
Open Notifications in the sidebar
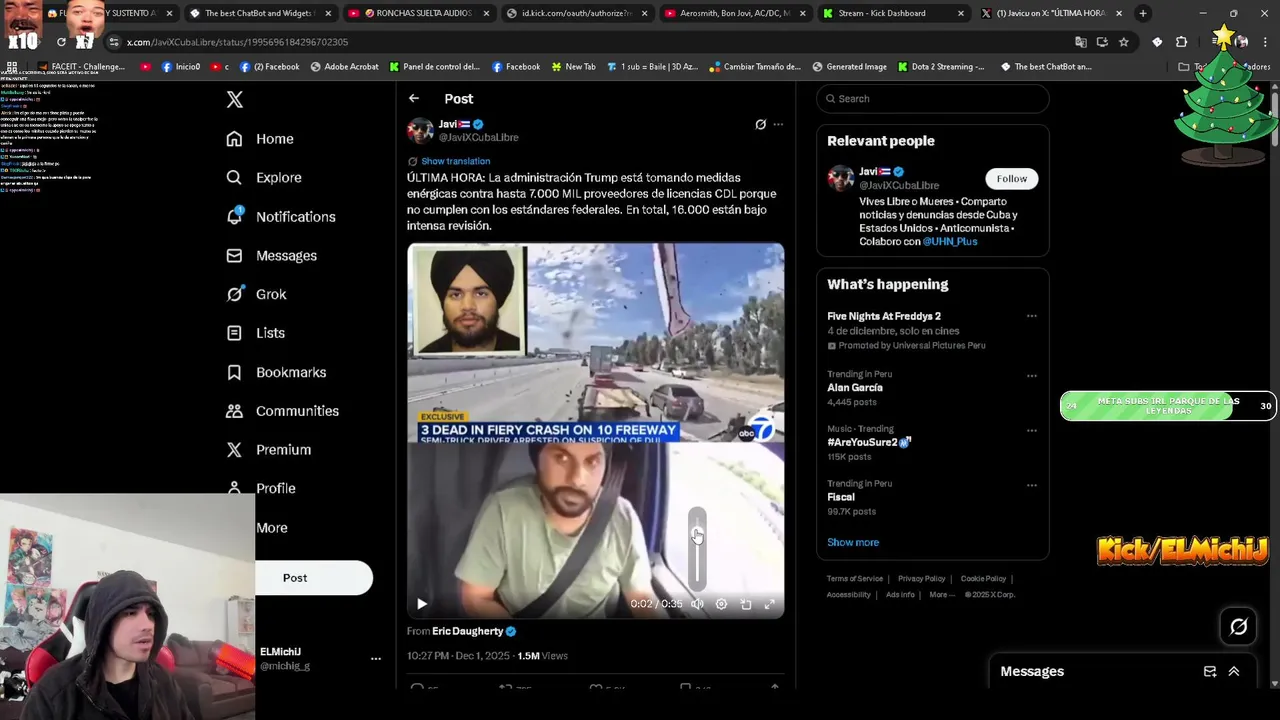tap(281, 217)
